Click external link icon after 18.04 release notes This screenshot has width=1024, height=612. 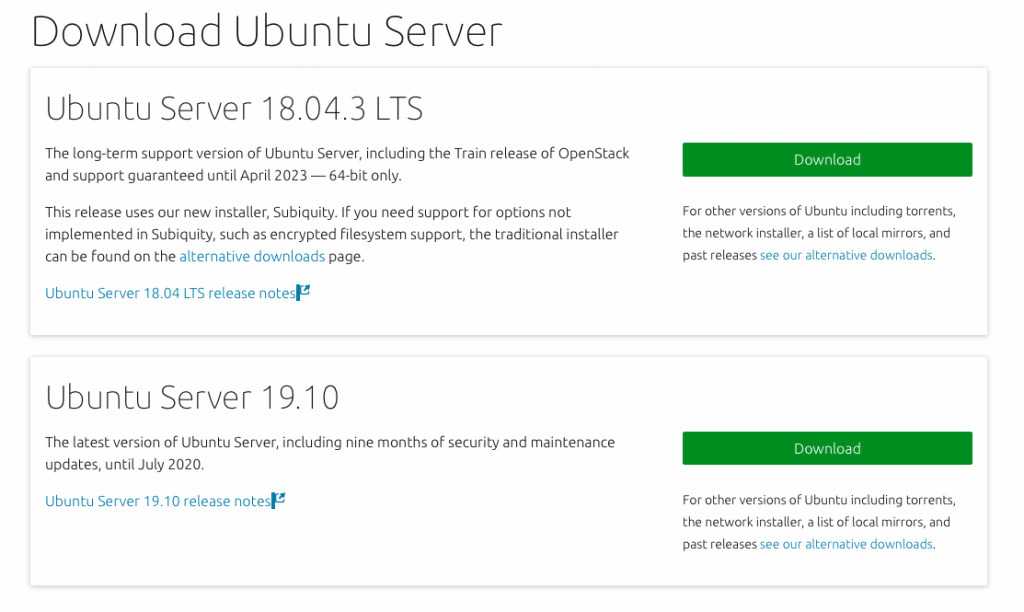coord(303,292)
